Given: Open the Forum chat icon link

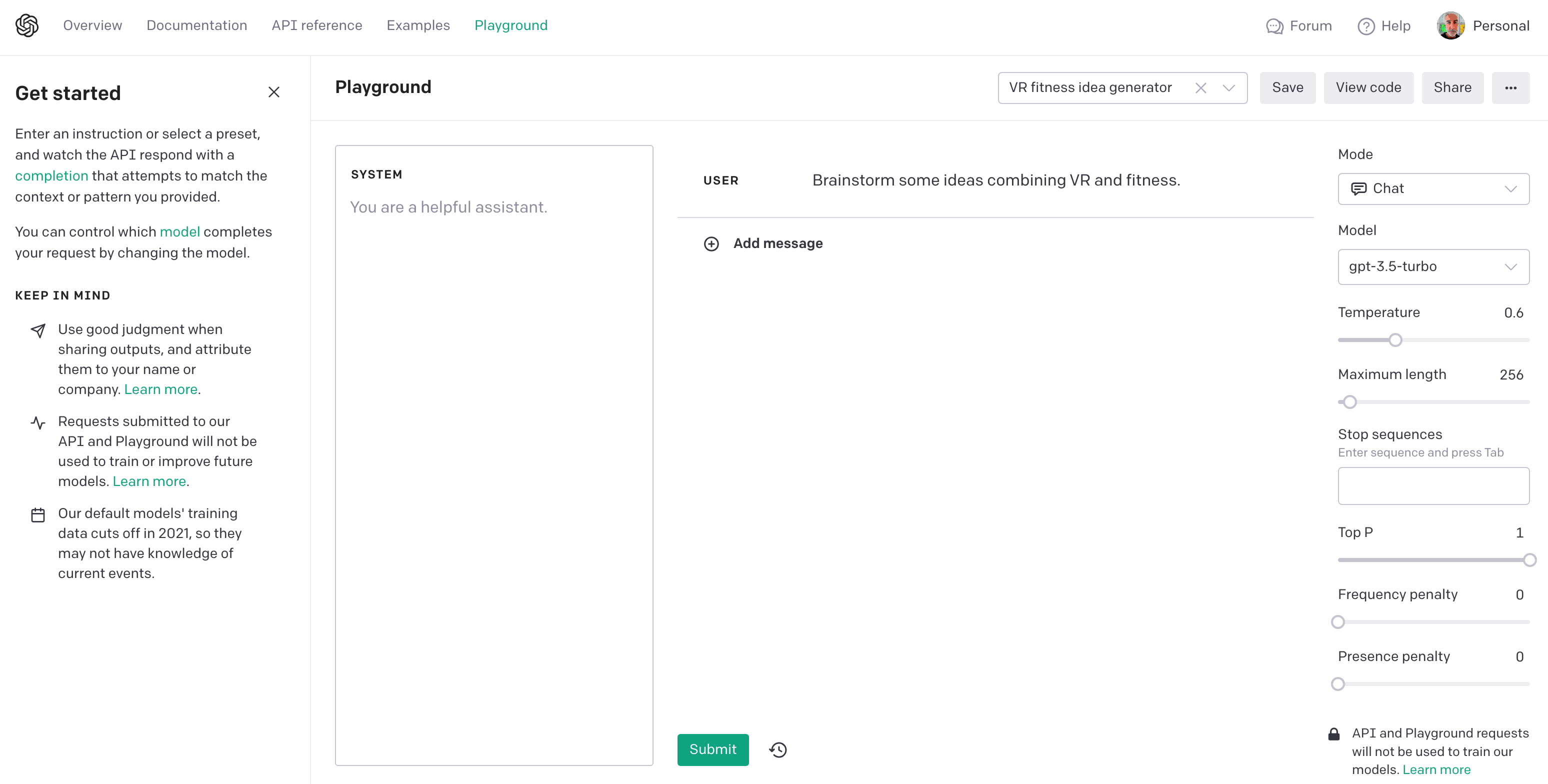Looking at the screenshot, I should [1274, 26].
